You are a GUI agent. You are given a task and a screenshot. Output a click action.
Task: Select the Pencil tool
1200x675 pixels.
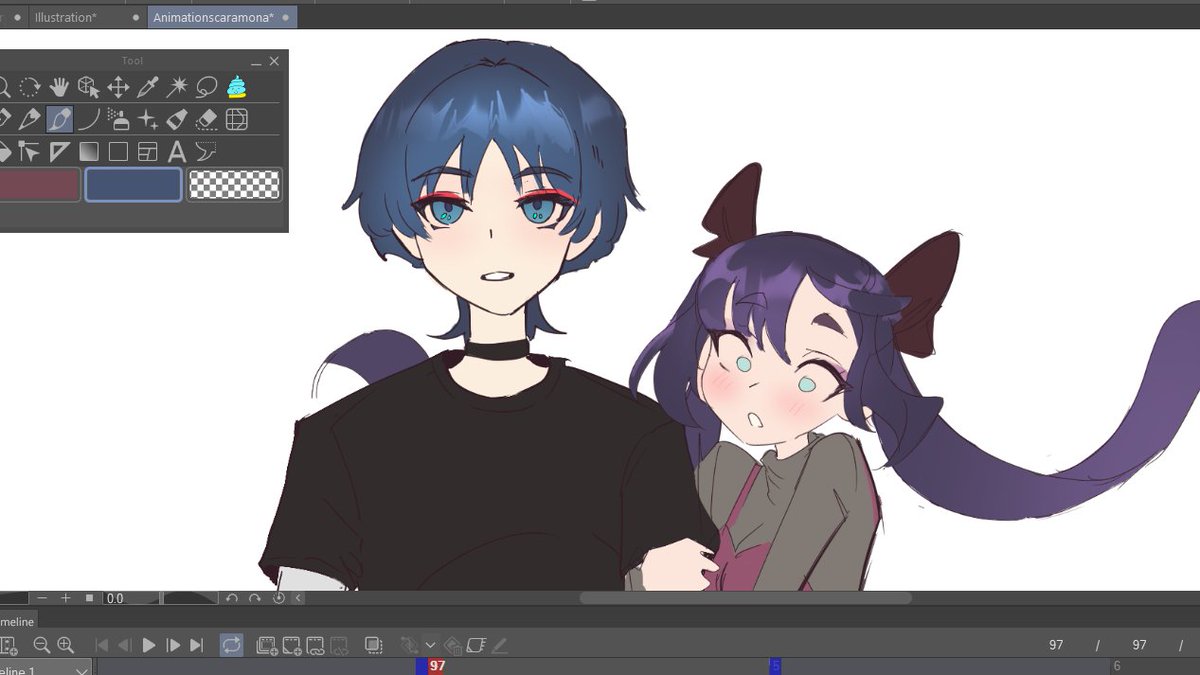pyautogui.click(x=30, y=120)
